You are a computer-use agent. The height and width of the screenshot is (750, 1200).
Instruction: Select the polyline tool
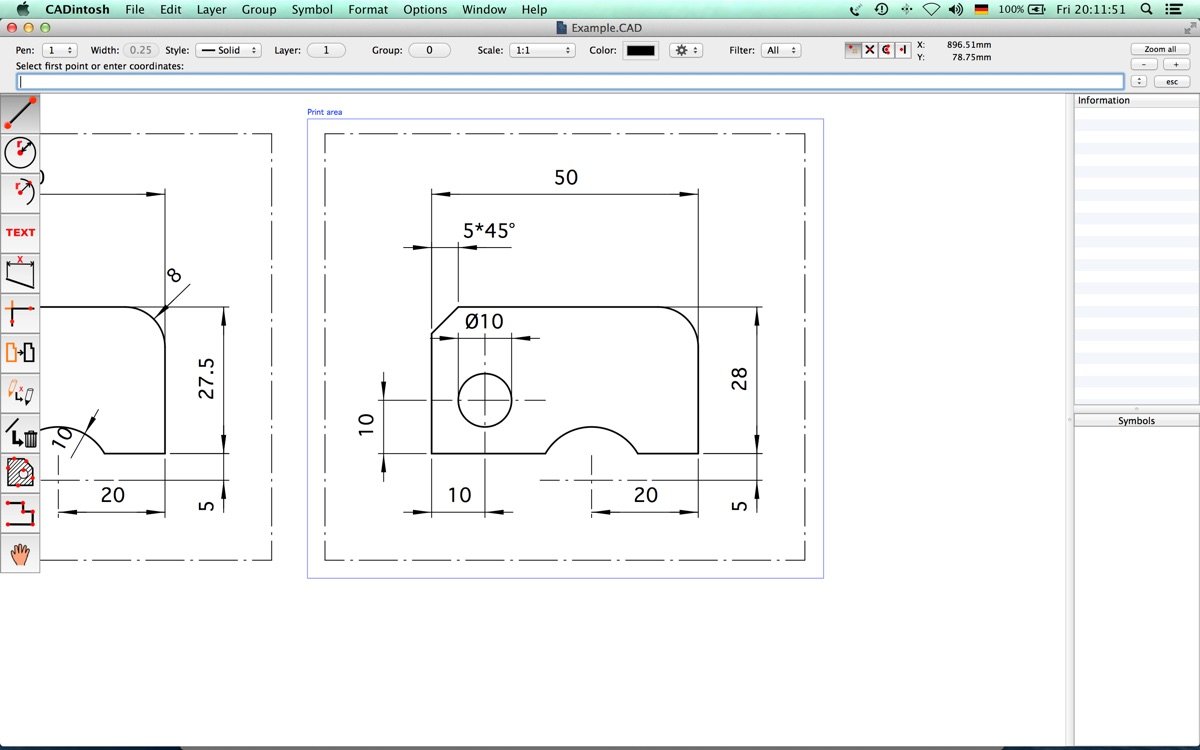pos(20,513)
